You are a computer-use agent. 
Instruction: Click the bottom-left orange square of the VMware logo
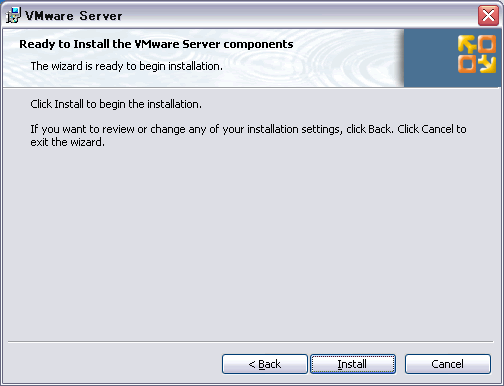coord(467,64)
